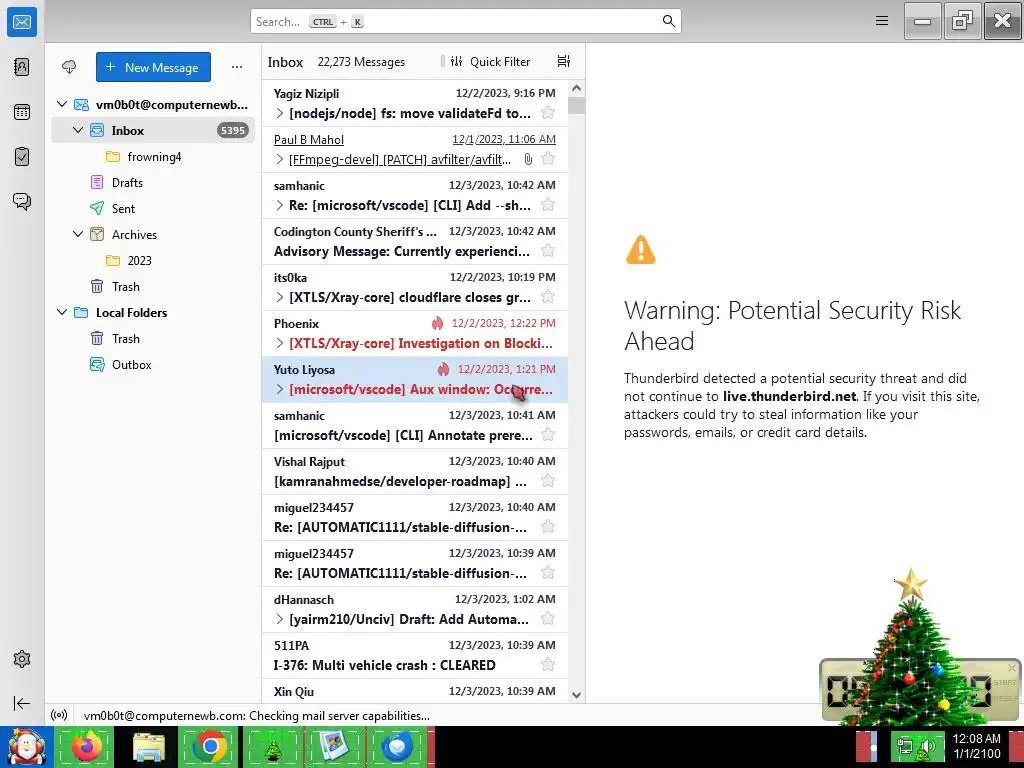This screenshot has height=768, width=1024.
Task: Open the Vishal Rajput developer-roadmap message
Action: [x=415, y=471]
